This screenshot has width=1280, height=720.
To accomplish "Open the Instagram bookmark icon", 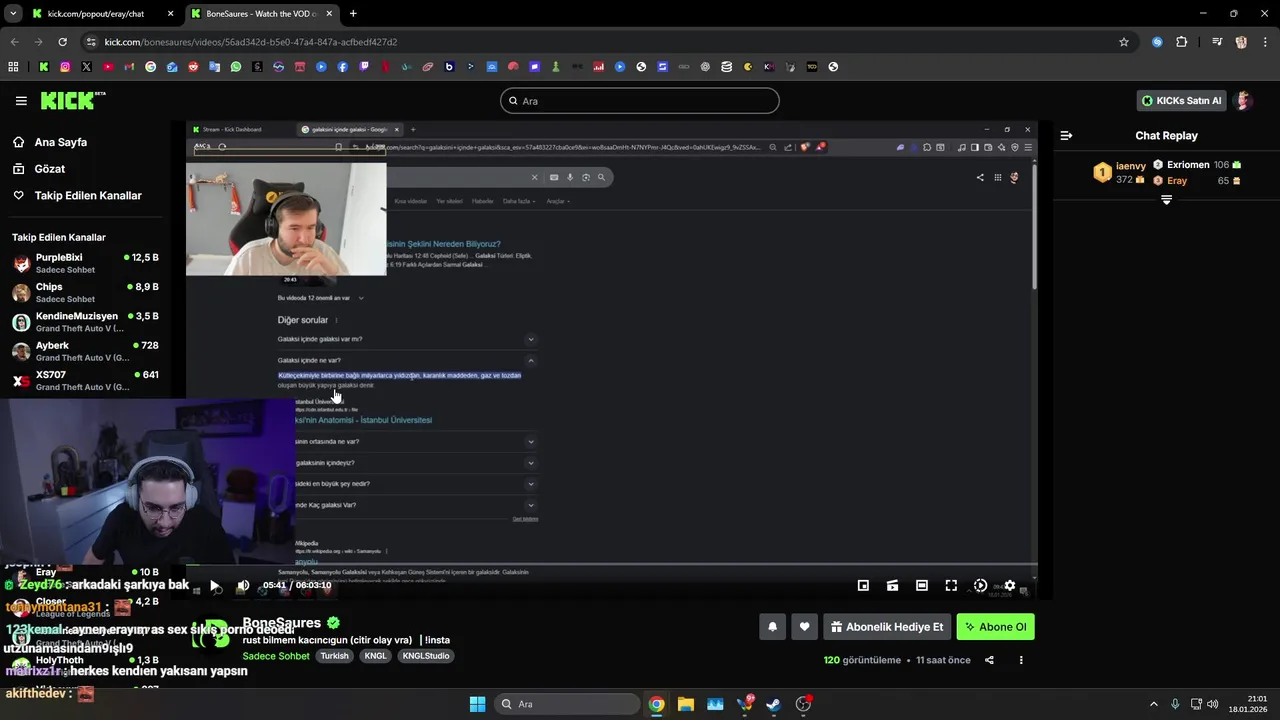I will (65, 67).
